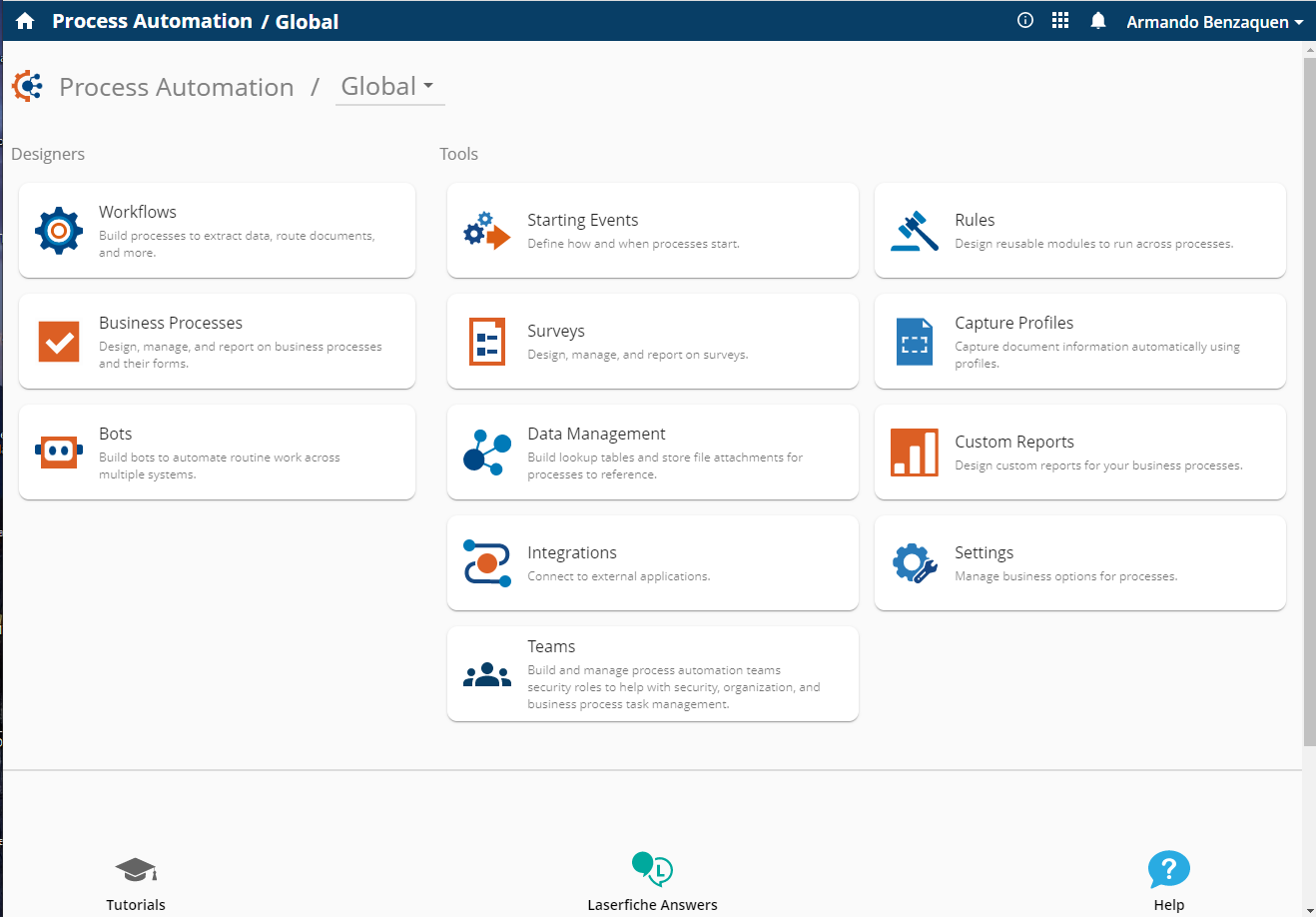
Task: Click the Laserfiche Answers label
Action: click(652, 905)
